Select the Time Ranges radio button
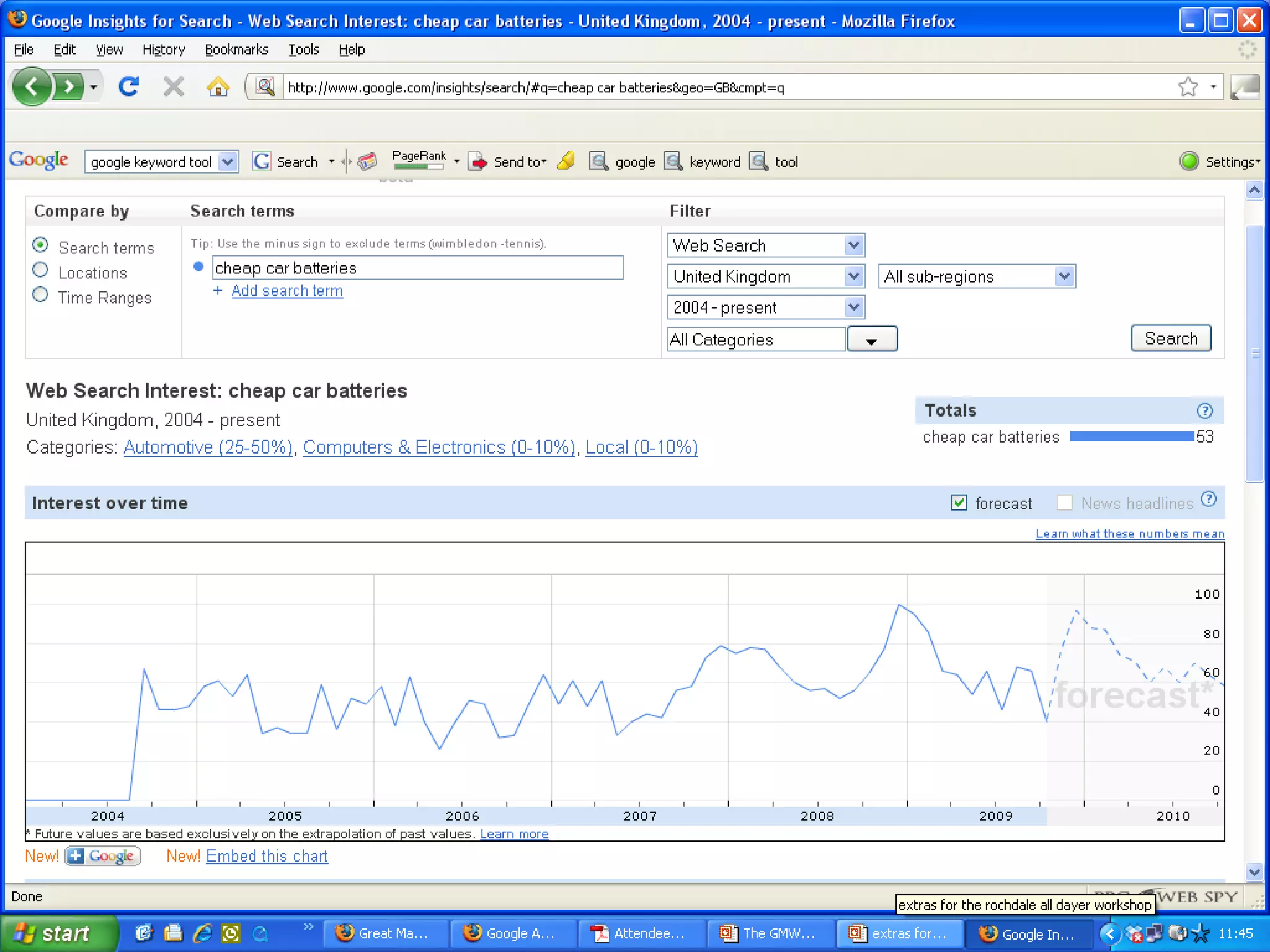This screenshot has width=1270, height=952. [40, 295]
